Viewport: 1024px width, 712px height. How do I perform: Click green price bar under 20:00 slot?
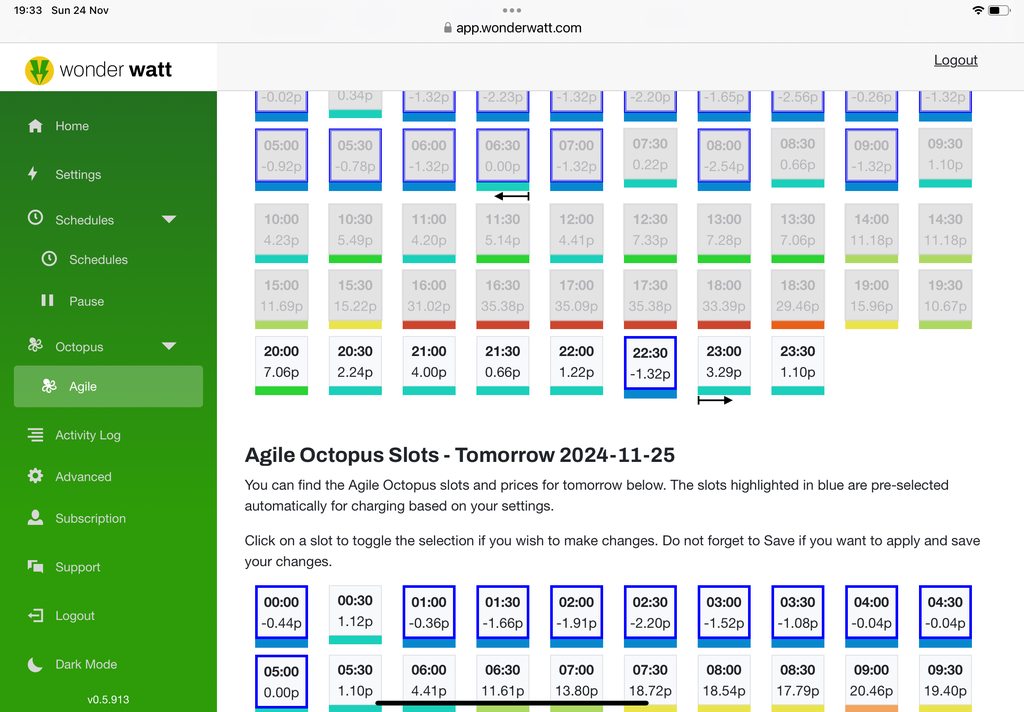[281, 390]
